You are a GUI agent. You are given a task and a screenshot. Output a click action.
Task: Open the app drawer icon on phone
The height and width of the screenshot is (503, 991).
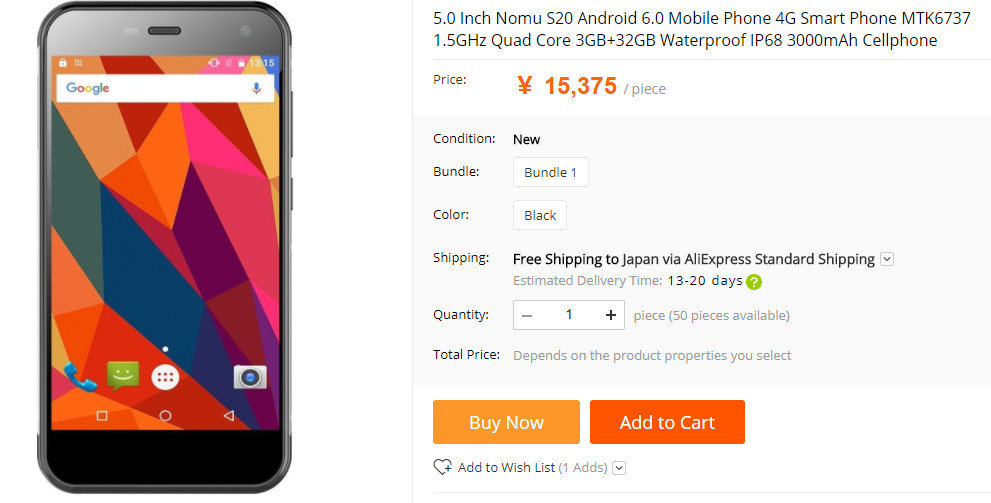(x=165, y=377)
